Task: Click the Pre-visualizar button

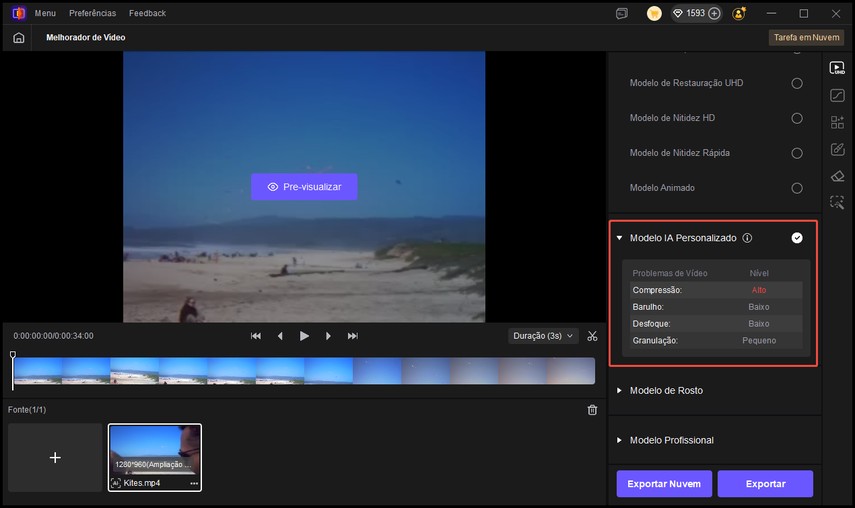Action: pos(304,186)
